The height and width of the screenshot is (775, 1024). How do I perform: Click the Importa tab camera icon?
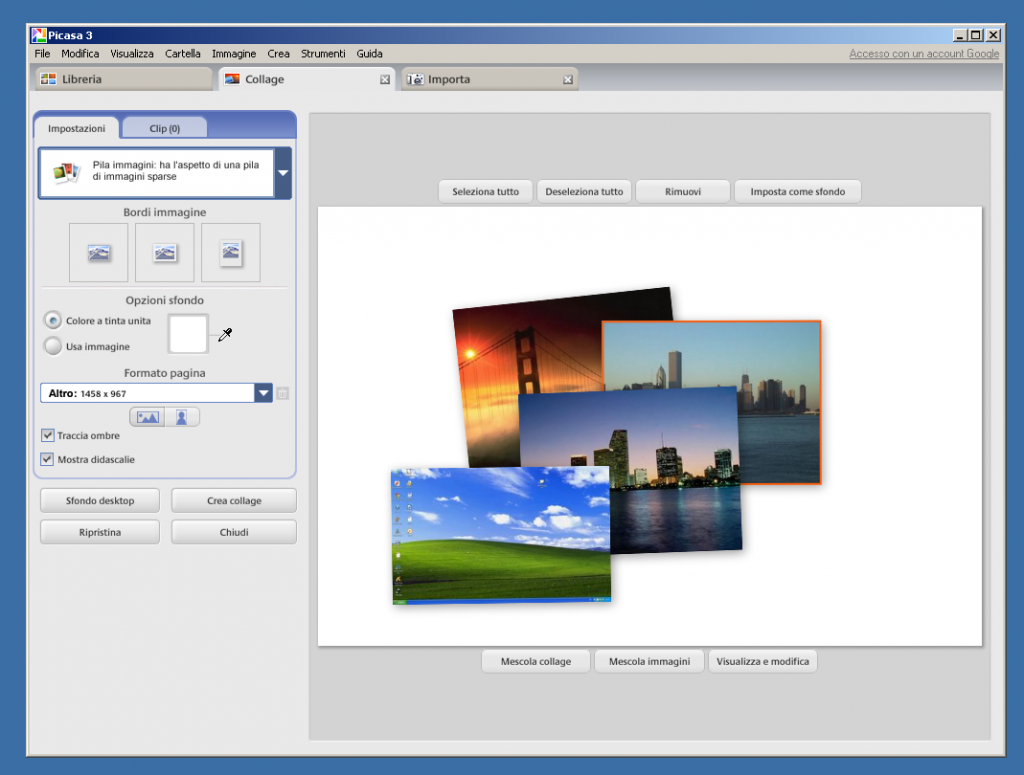(x=413, y=78)
